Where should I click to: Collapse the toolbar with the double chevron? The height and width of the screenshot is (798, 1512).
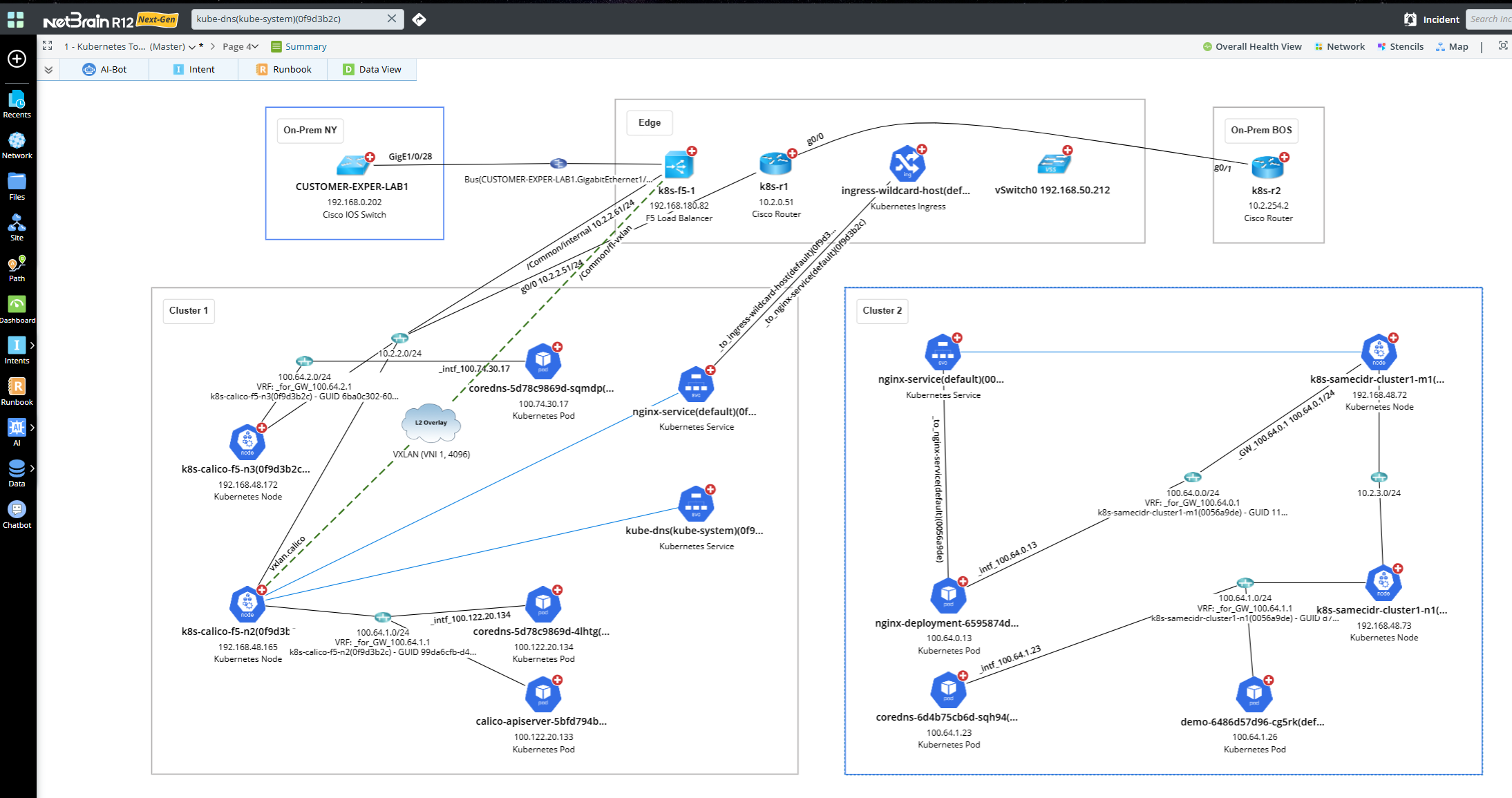click(x=48, y=69)
